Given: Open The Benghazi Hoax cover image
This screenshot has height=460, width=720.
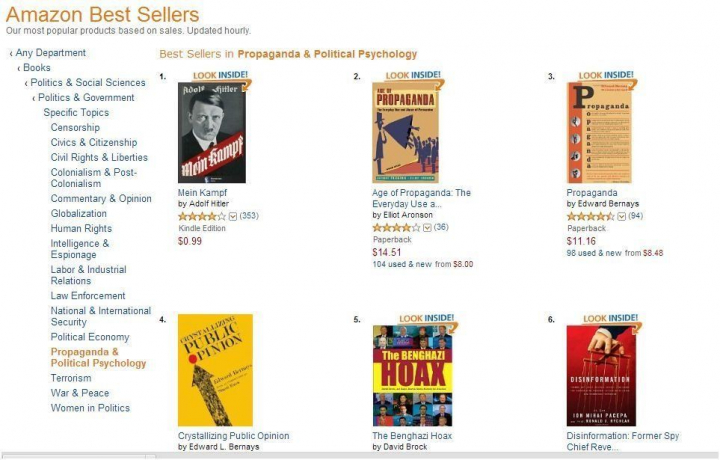Looking at the screenshot, I should (412, 375).
